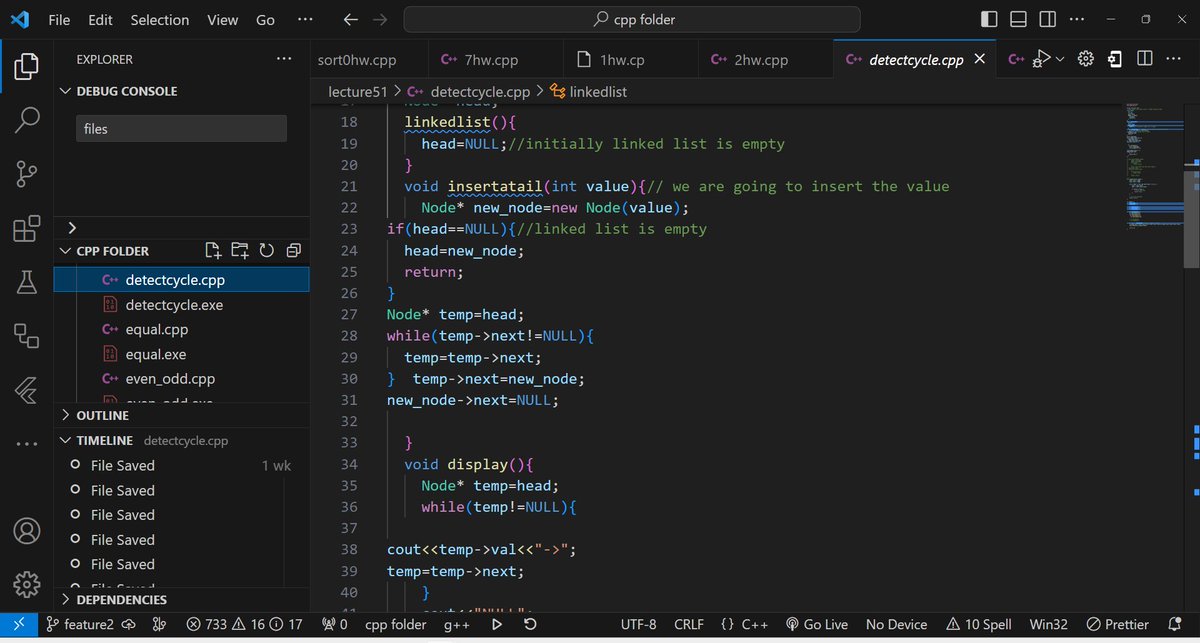Screen dimensions: 1200x643
Task: Go back with the left arrow
Action: click(x=349, y=19)
